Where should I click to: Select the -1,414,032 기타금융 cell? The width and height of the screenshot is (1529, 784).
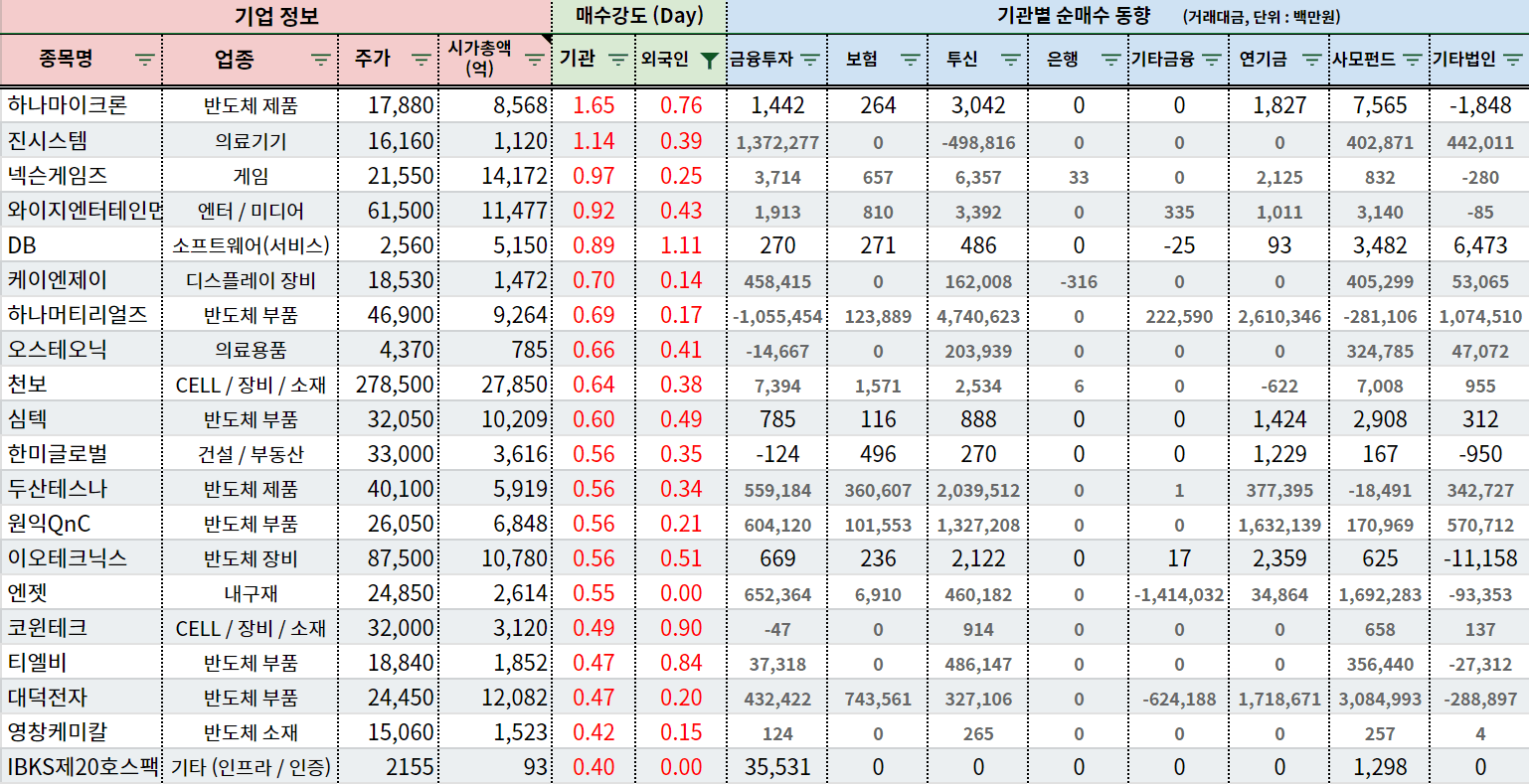coord(1179,594)
